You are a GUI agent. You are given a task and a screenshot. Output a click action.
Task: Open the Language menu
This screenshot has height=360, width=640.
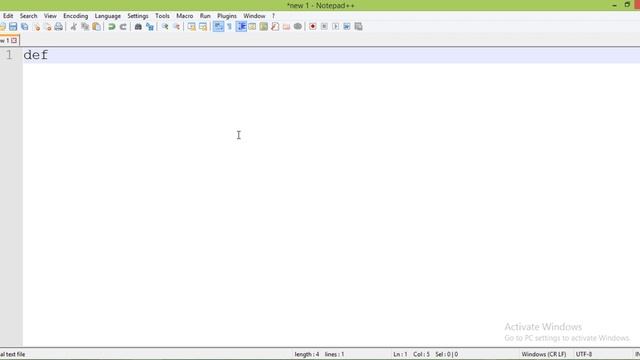[108, 16]
